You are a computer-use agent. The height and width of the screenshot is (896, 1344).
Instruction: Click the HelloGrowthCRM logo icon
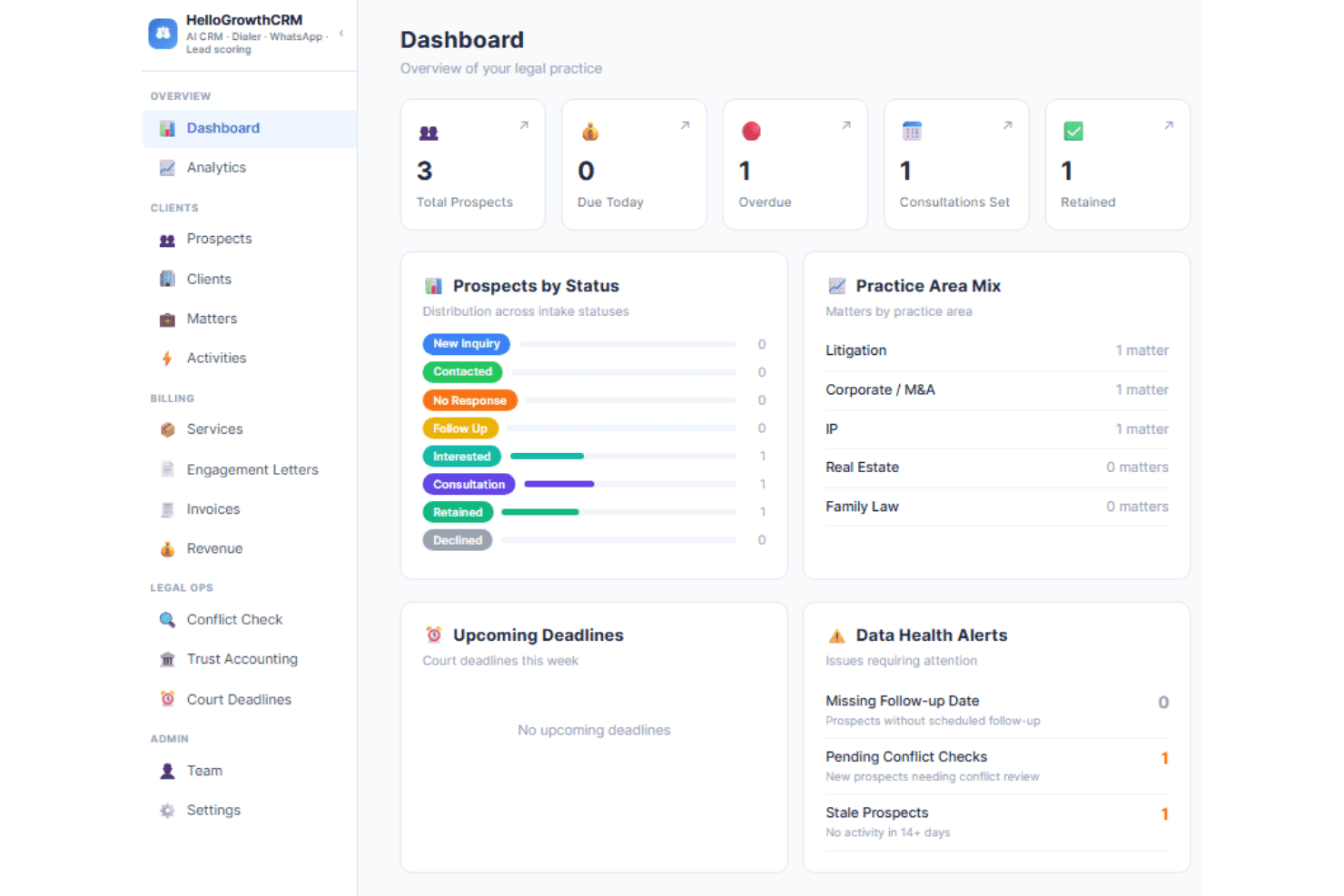pyautogui.click(x=163, y=34)
